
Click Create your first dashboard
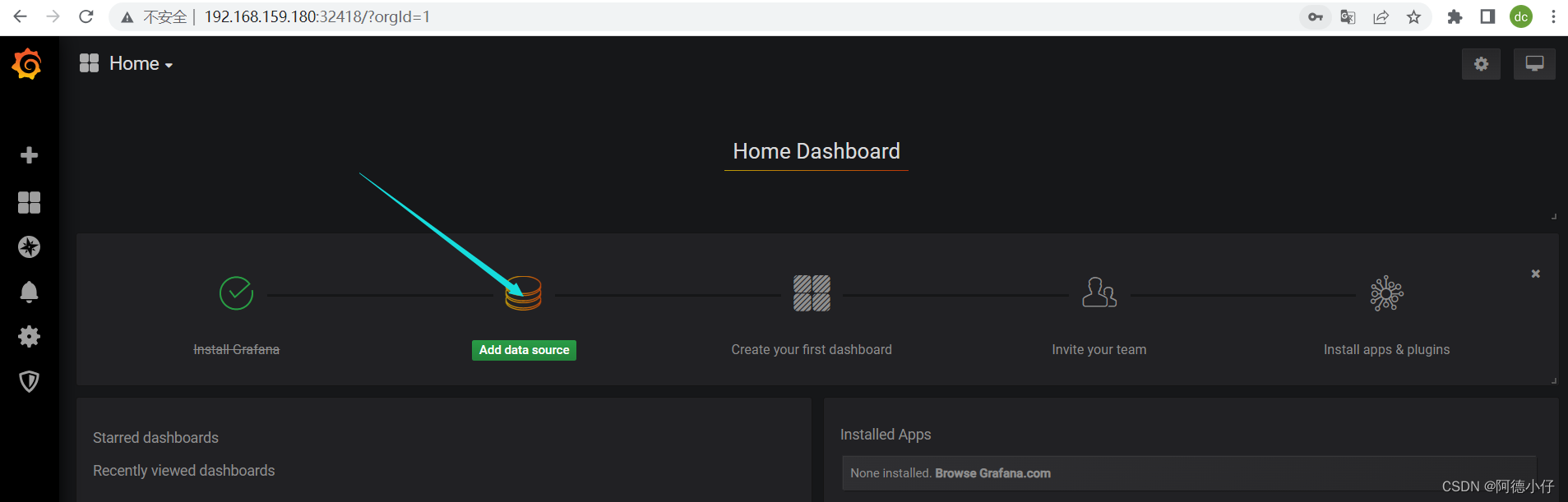812,349
